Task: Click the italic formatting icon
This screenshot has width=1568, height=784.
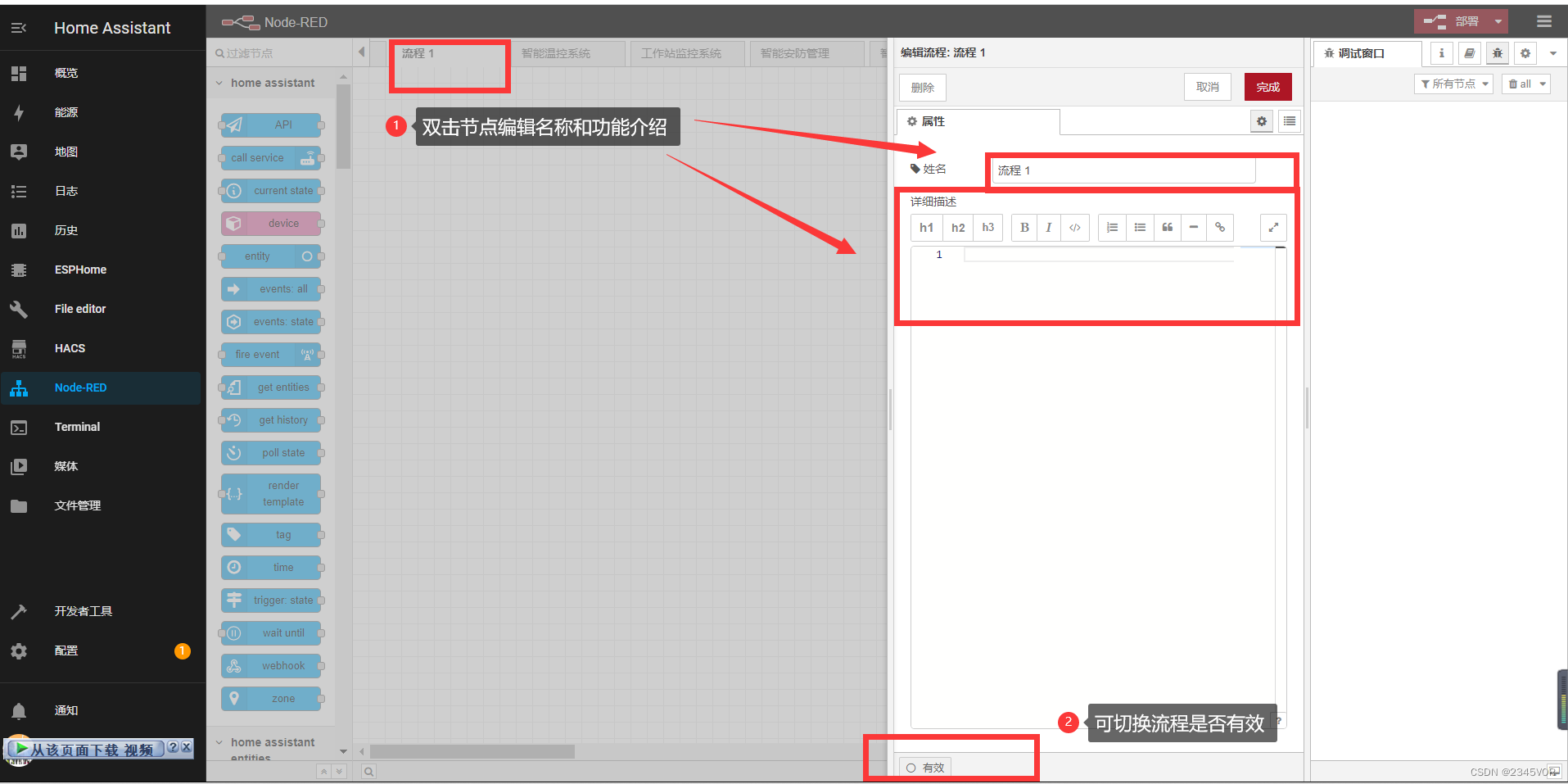Action: point(1048,228)
